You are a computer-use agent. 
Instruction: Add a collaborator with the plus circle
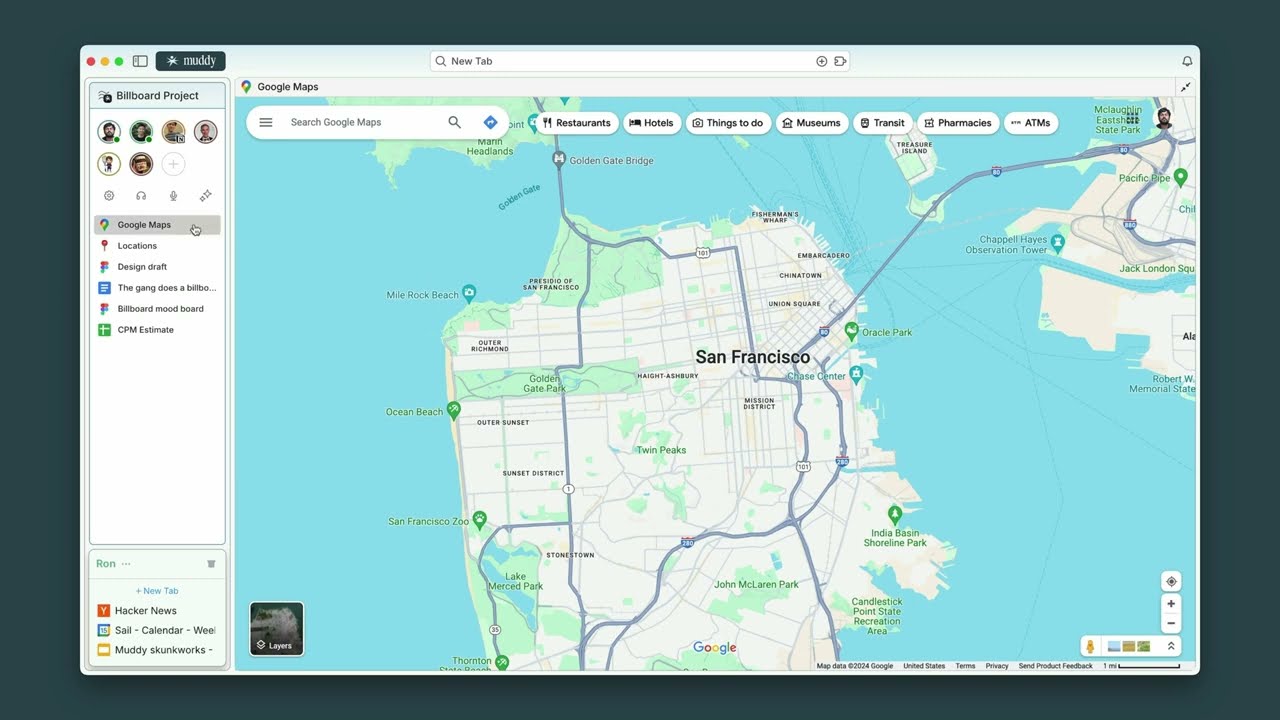[x=173, y=164]
